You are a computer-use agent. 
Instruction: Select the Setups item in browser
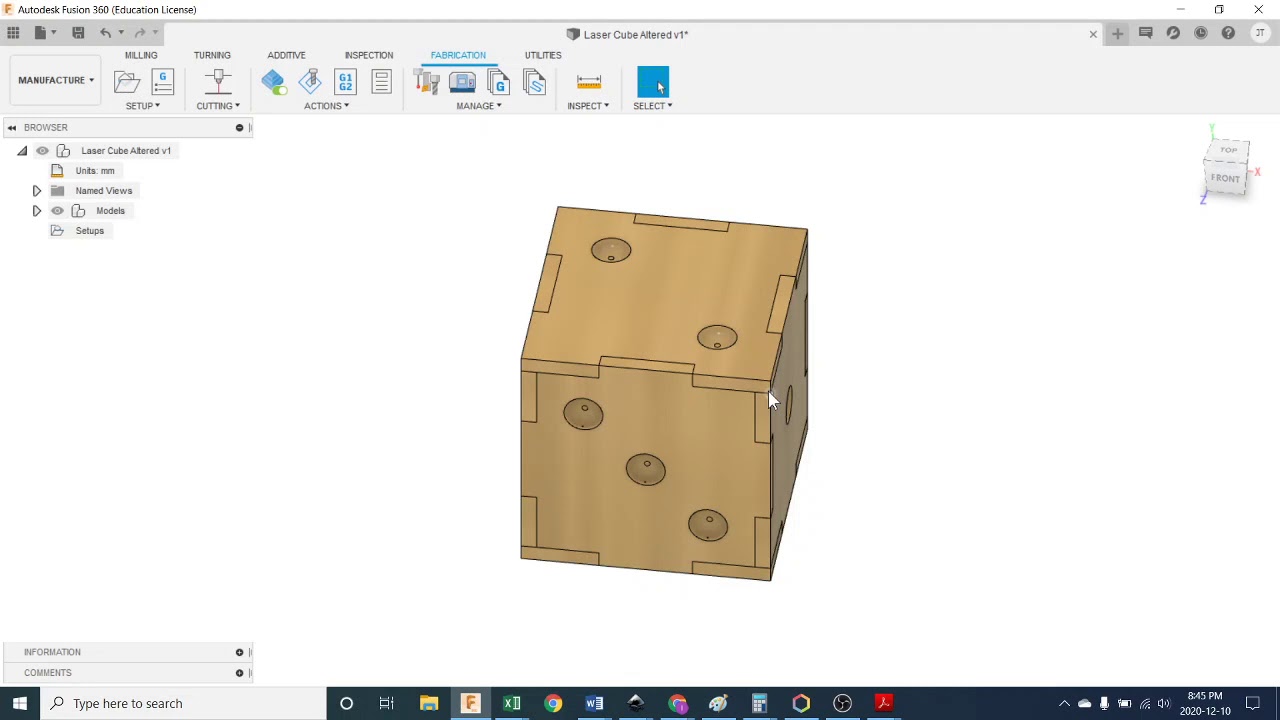click(x=90, y=231)
